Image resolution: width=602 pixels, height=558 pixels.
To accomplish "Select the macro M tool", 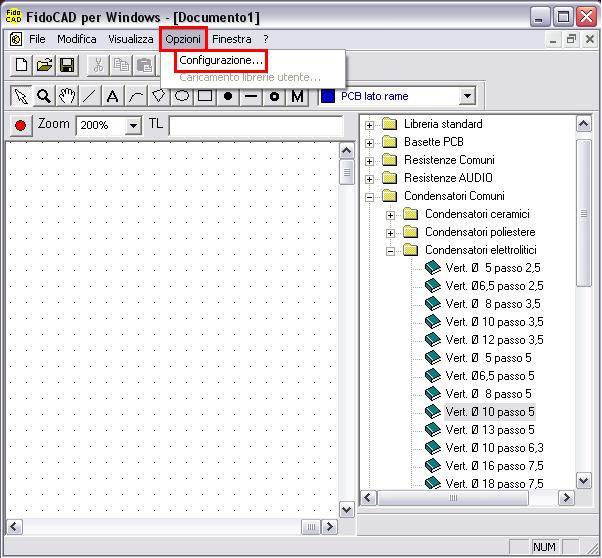I will pyautogui.click(x=297, y=96).
